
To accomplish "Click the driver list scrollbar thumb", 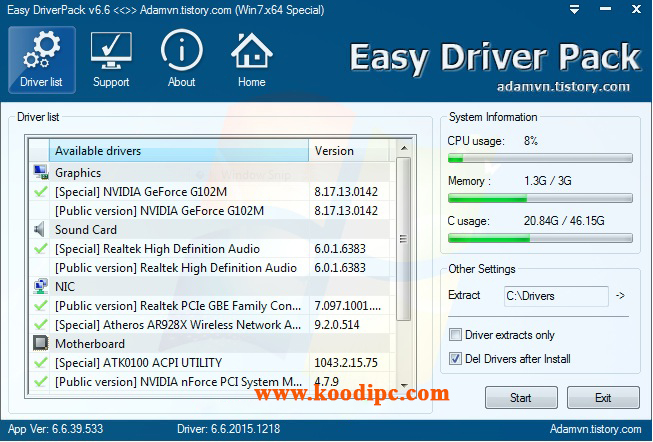I will (404, 239).
